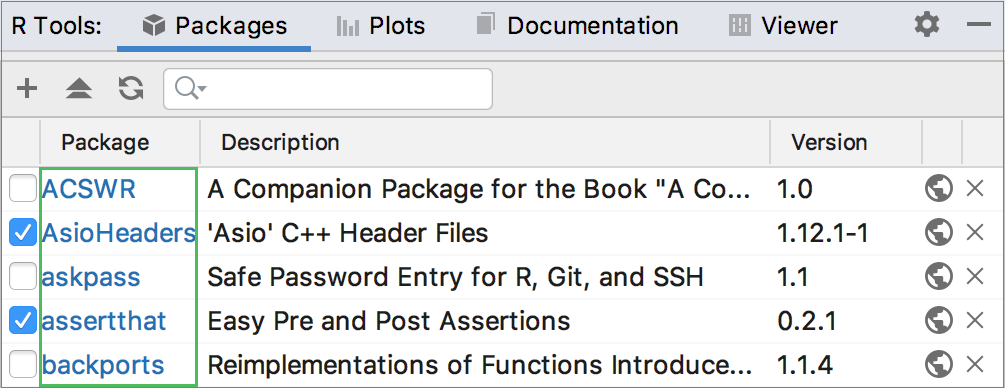Select Reimplementations of Functions description
Viewport: 1005px width, 388px height.
point(479,365)
